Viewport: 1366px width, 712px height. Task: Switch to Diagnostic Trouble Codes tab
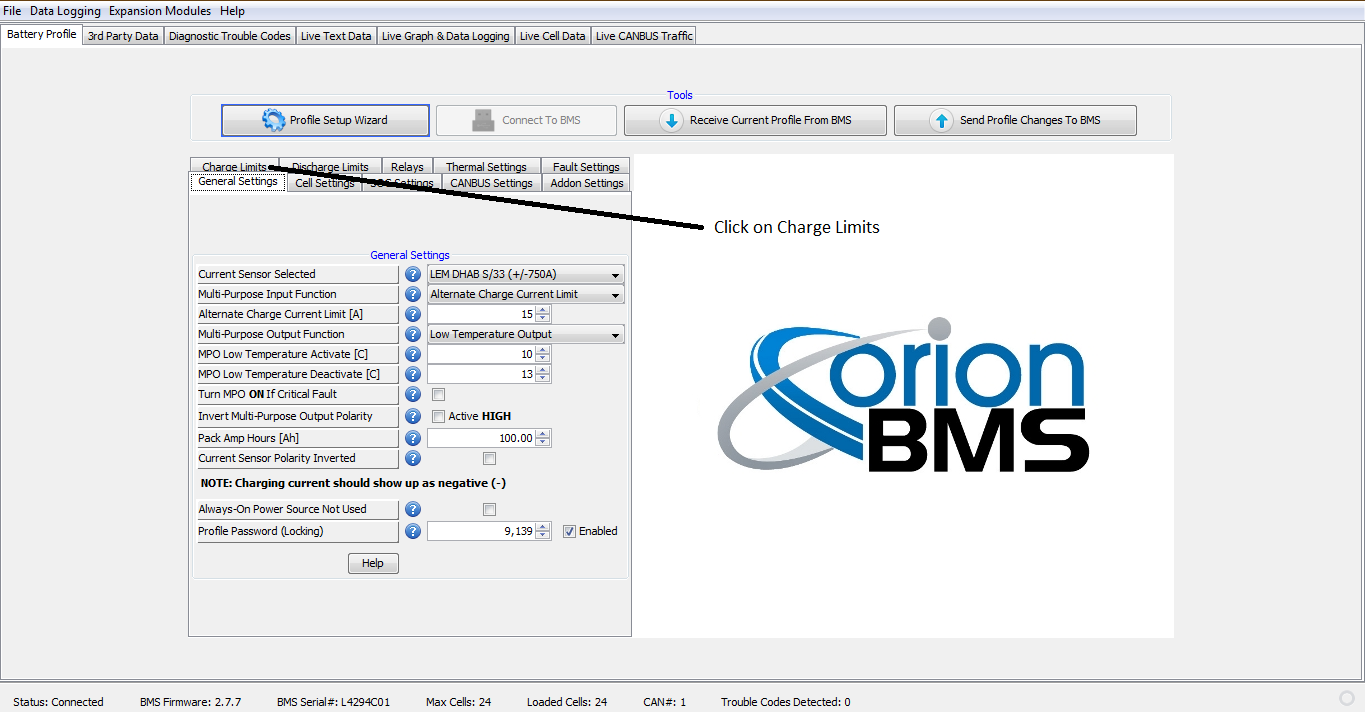click(x=229, y=36)
